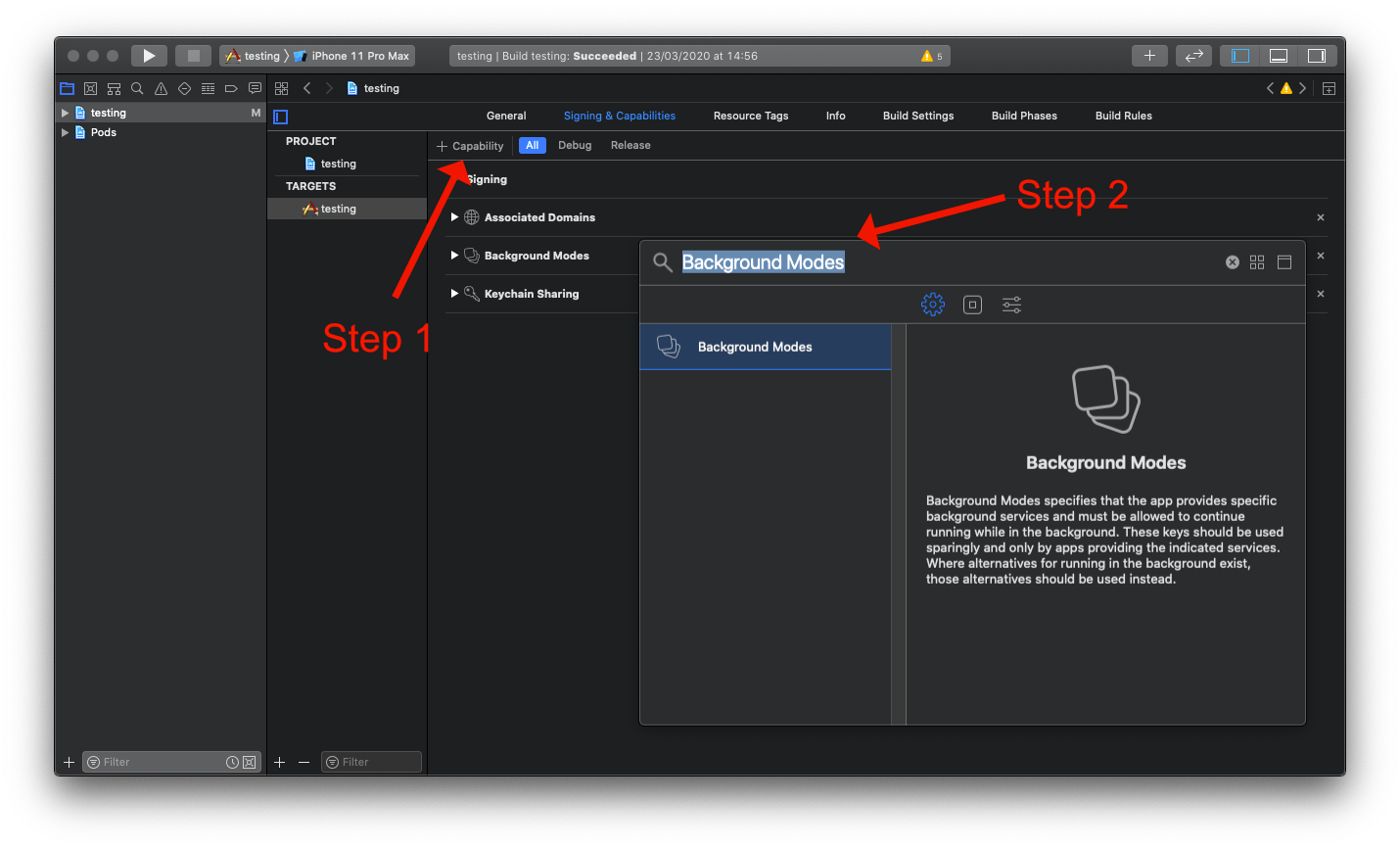Click the navigator Filter field
The image size is (1400, 848).
[x=170, y=762]
